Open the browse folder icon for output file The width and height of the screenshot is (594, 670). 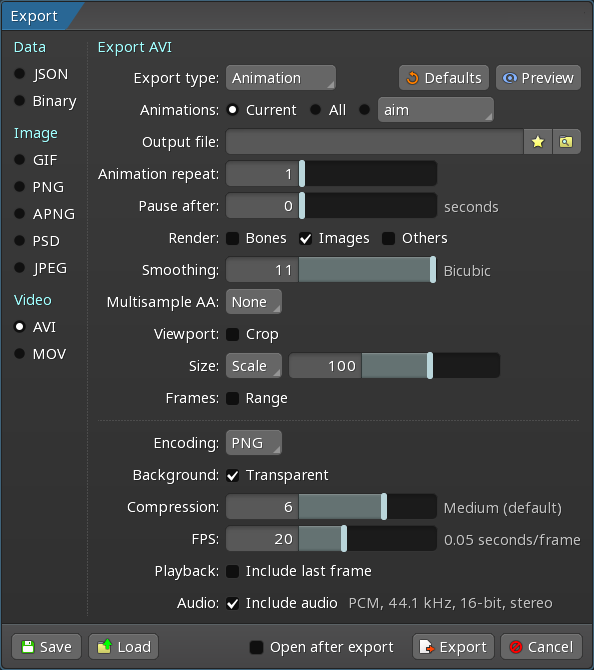pos(566,141)
